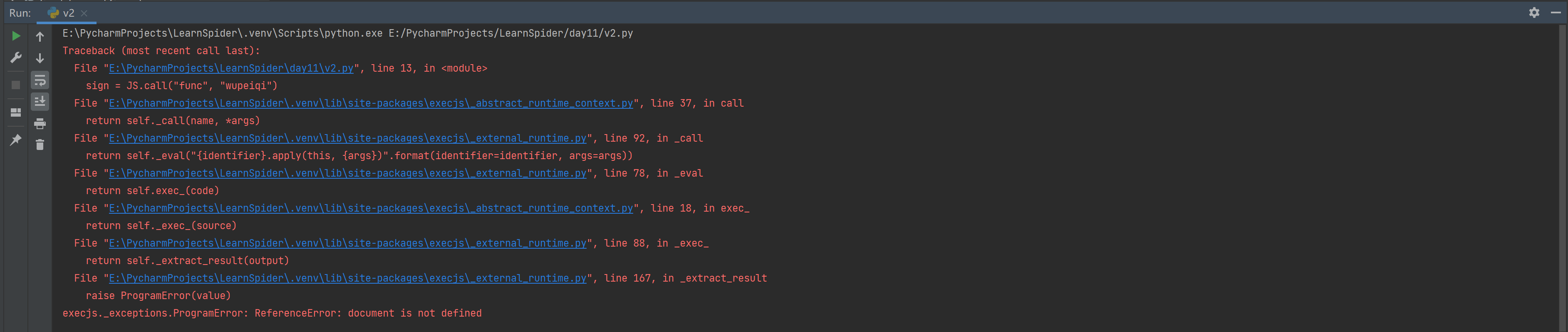Click the python.exe command line text

(347, 33)
